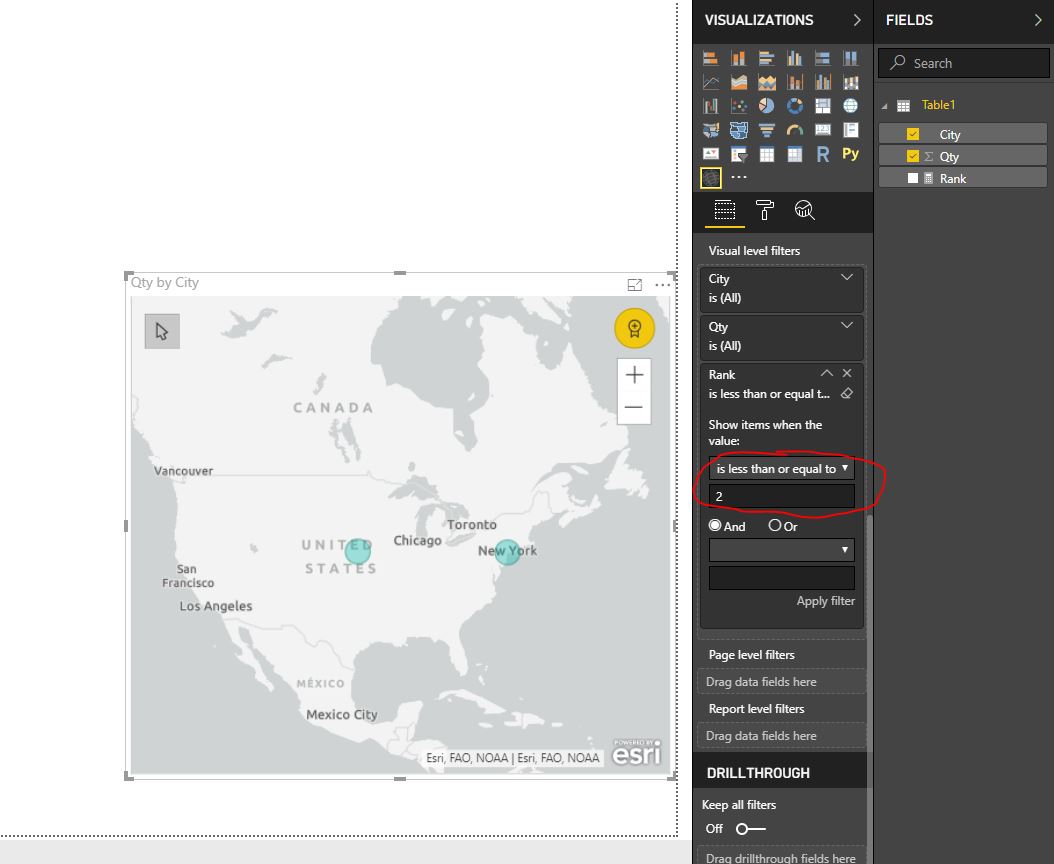
Task: Select the Stacked area chart visualization
Action: click(x=766, y=82)
